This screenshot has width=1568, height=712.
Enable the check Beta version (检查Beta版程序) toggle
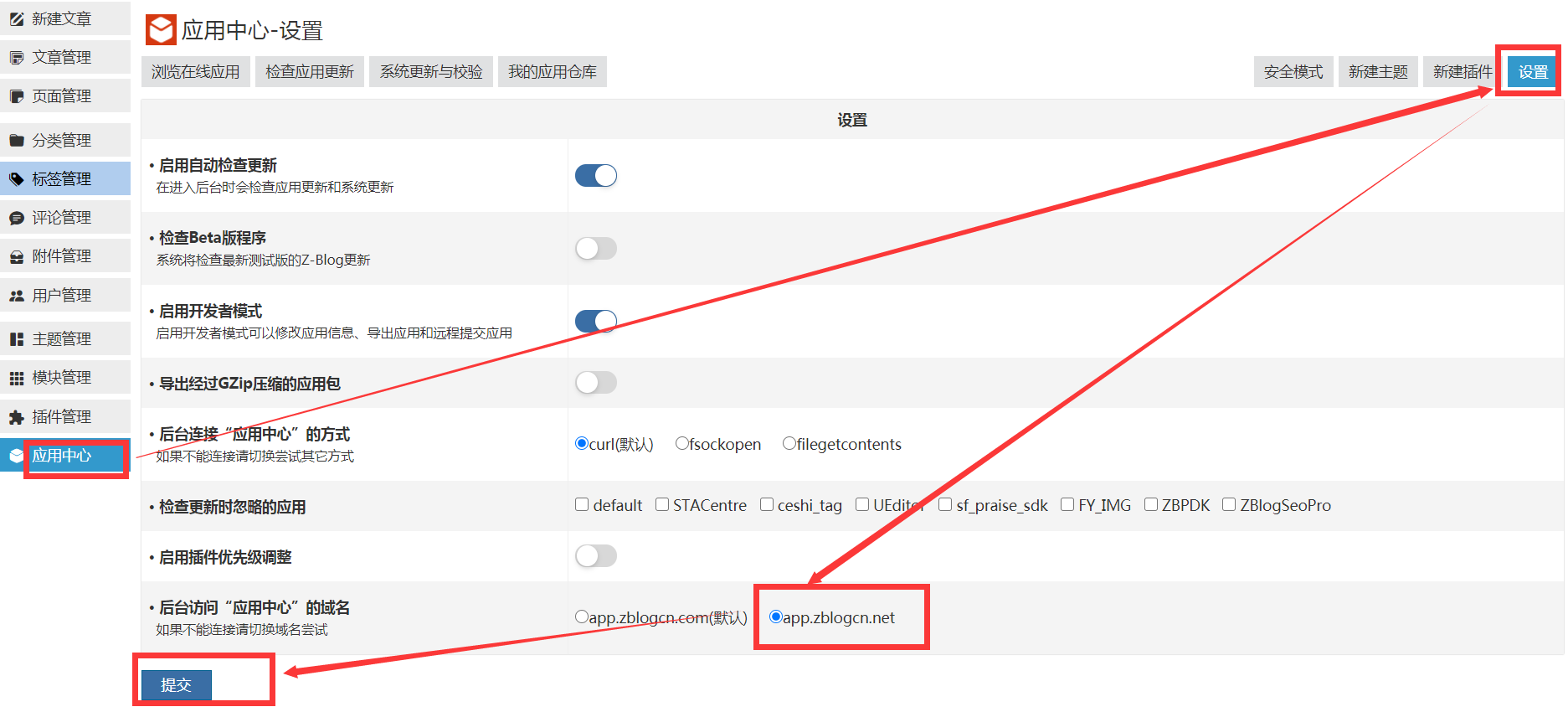(595, 249)
